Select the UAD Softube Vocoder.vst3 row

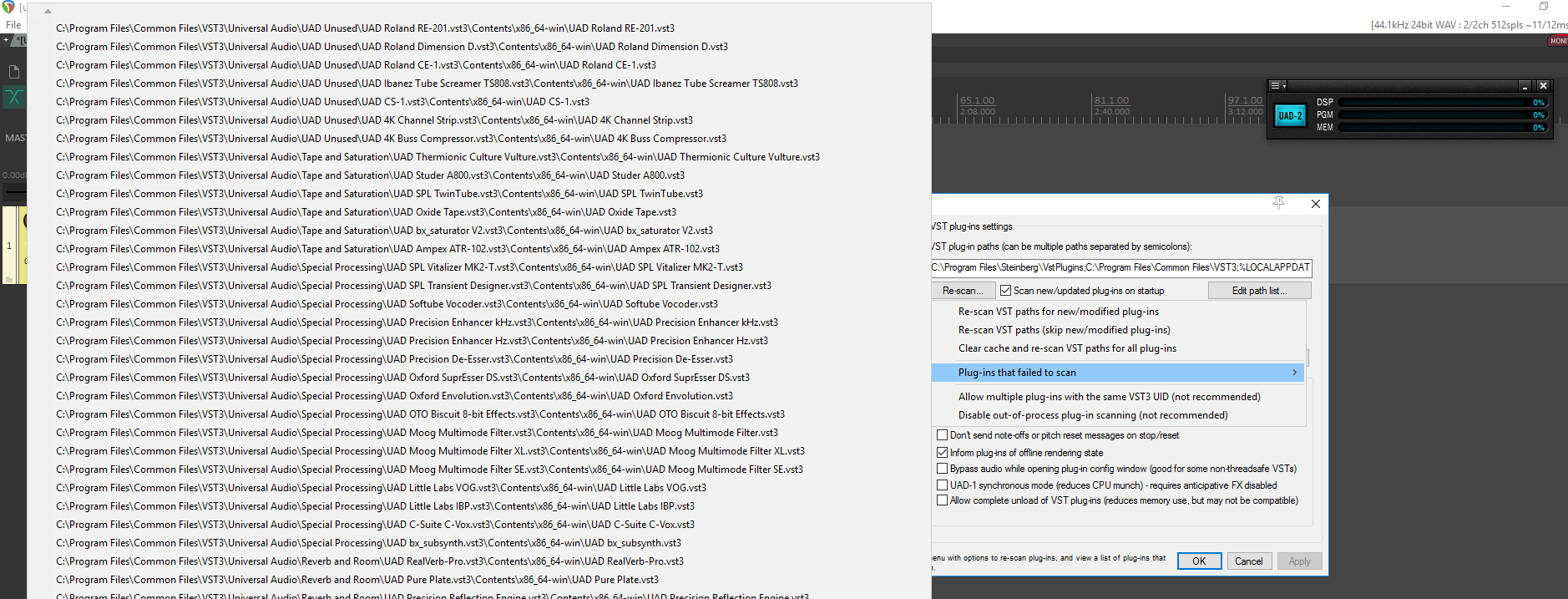[478, 304]
